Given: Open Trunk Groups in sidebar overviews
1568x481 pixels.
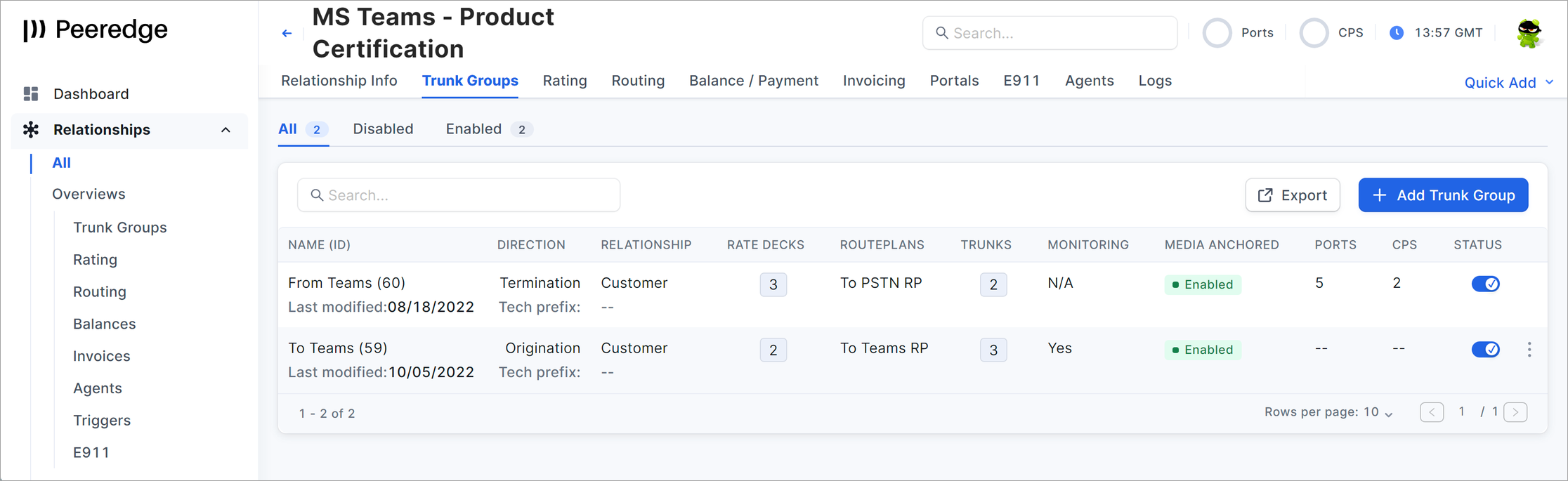Looking at the screenshot, I should tap(120, 228).
